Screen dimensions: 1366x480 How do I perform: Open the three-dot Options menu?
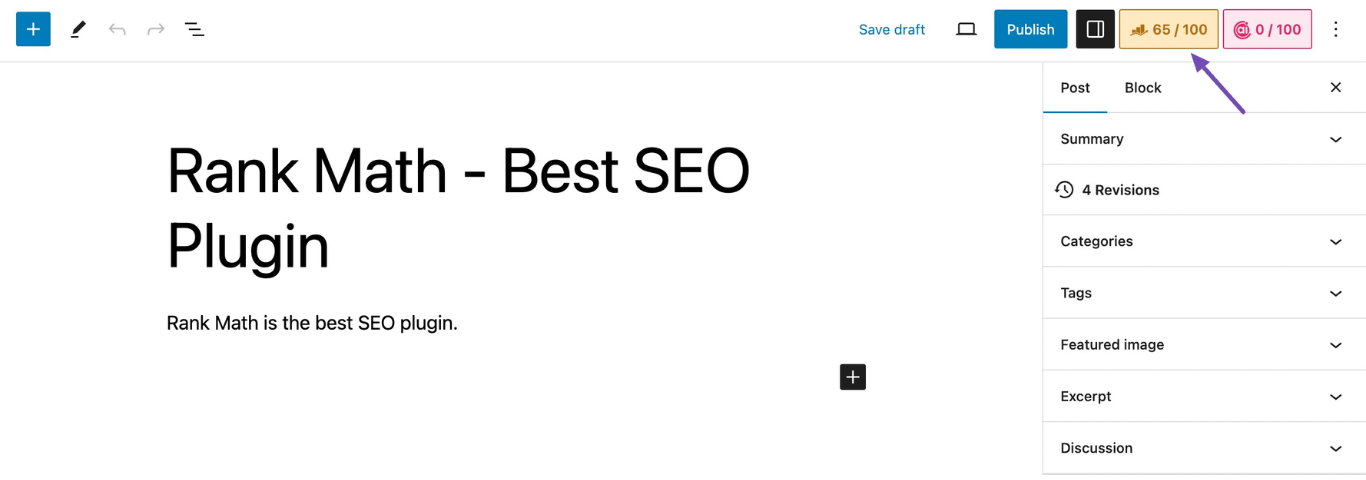[x=1336, y=30]
